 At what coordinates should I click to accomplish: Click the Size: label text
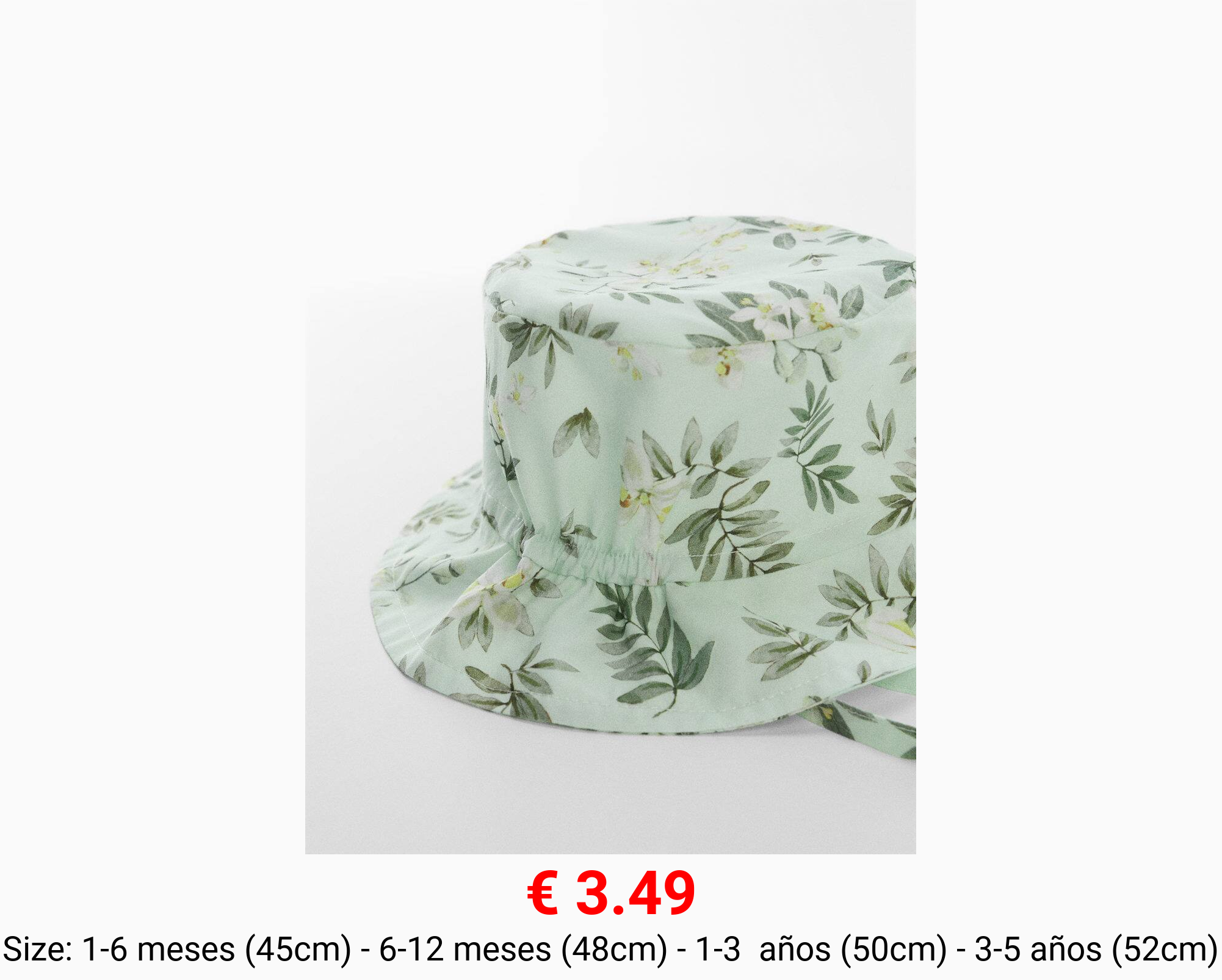coord(38,950)
